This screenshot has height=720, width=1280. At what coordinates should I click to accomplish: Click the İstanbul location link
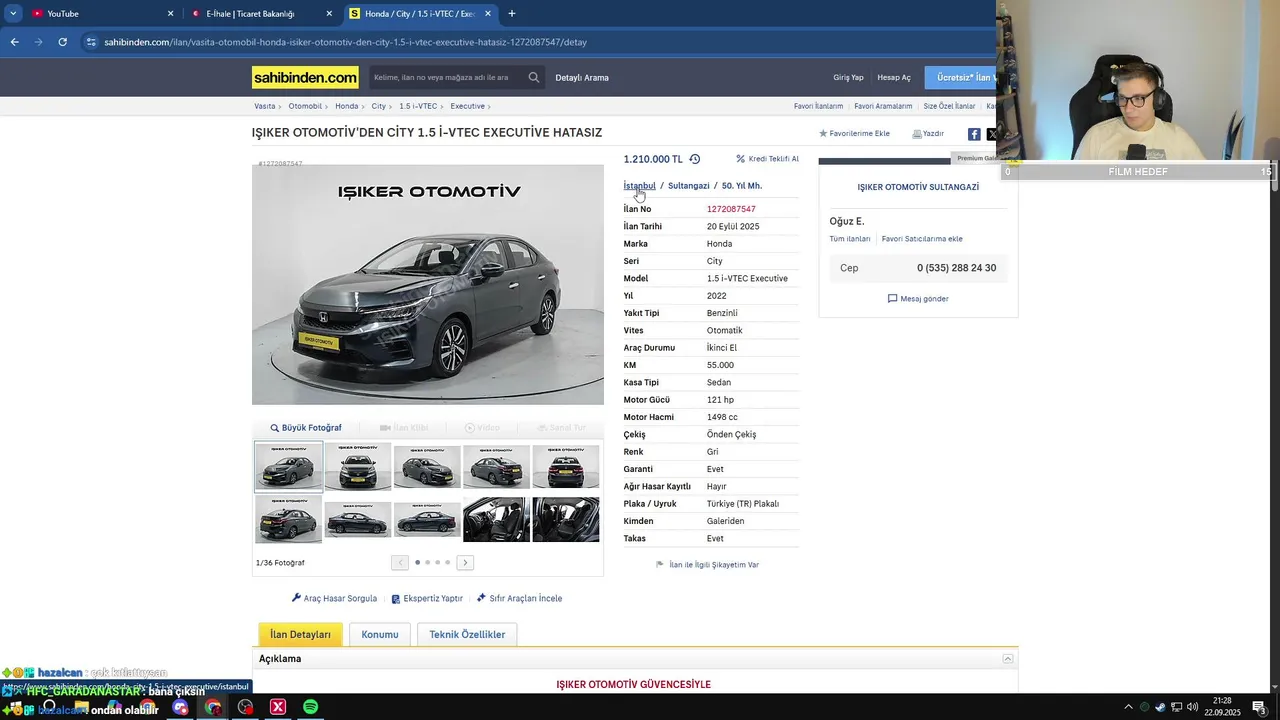(x=640, y=186)
